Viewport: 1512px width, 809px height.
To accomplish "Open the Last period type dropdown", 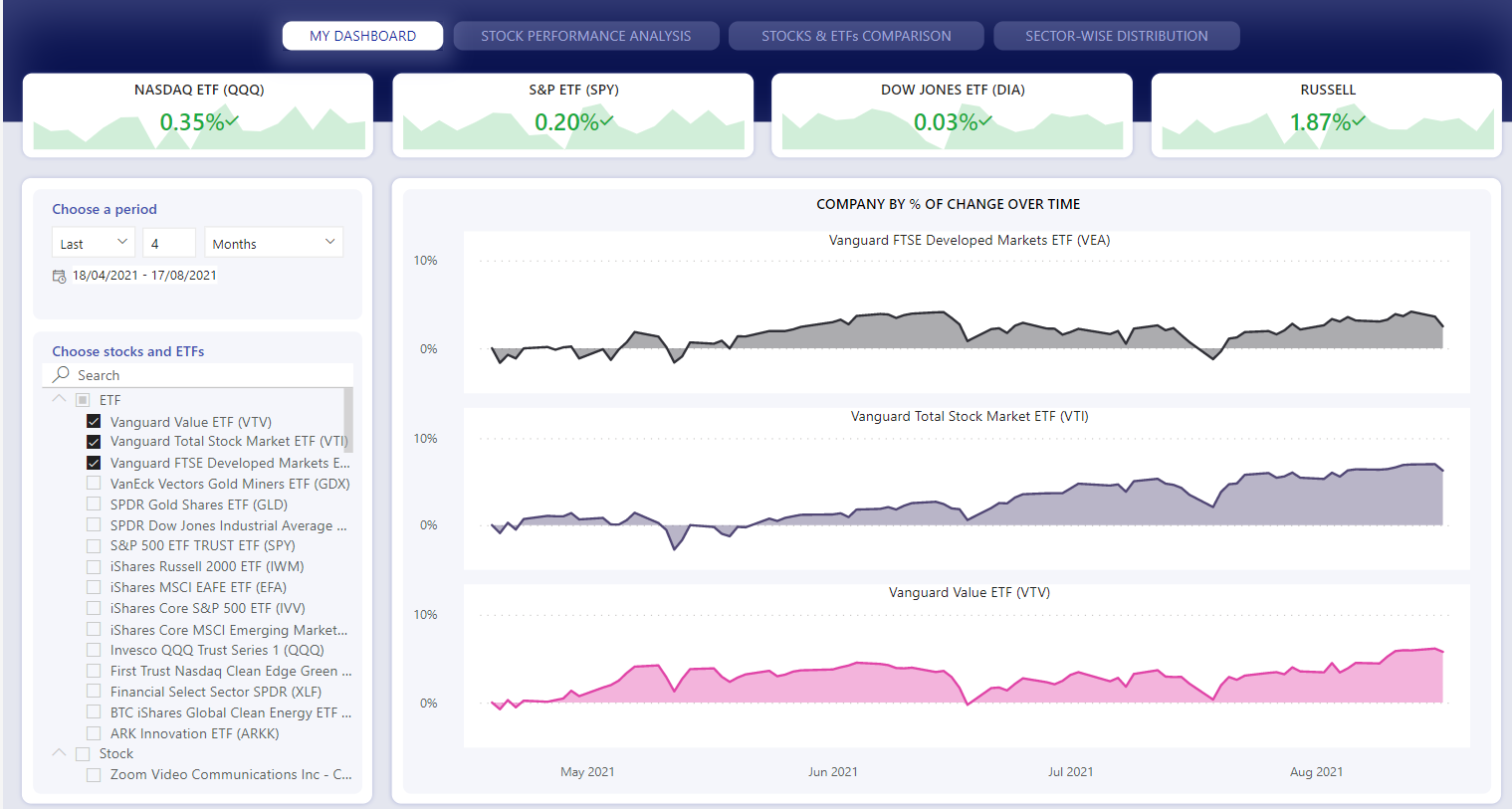I will pos(94,243).
